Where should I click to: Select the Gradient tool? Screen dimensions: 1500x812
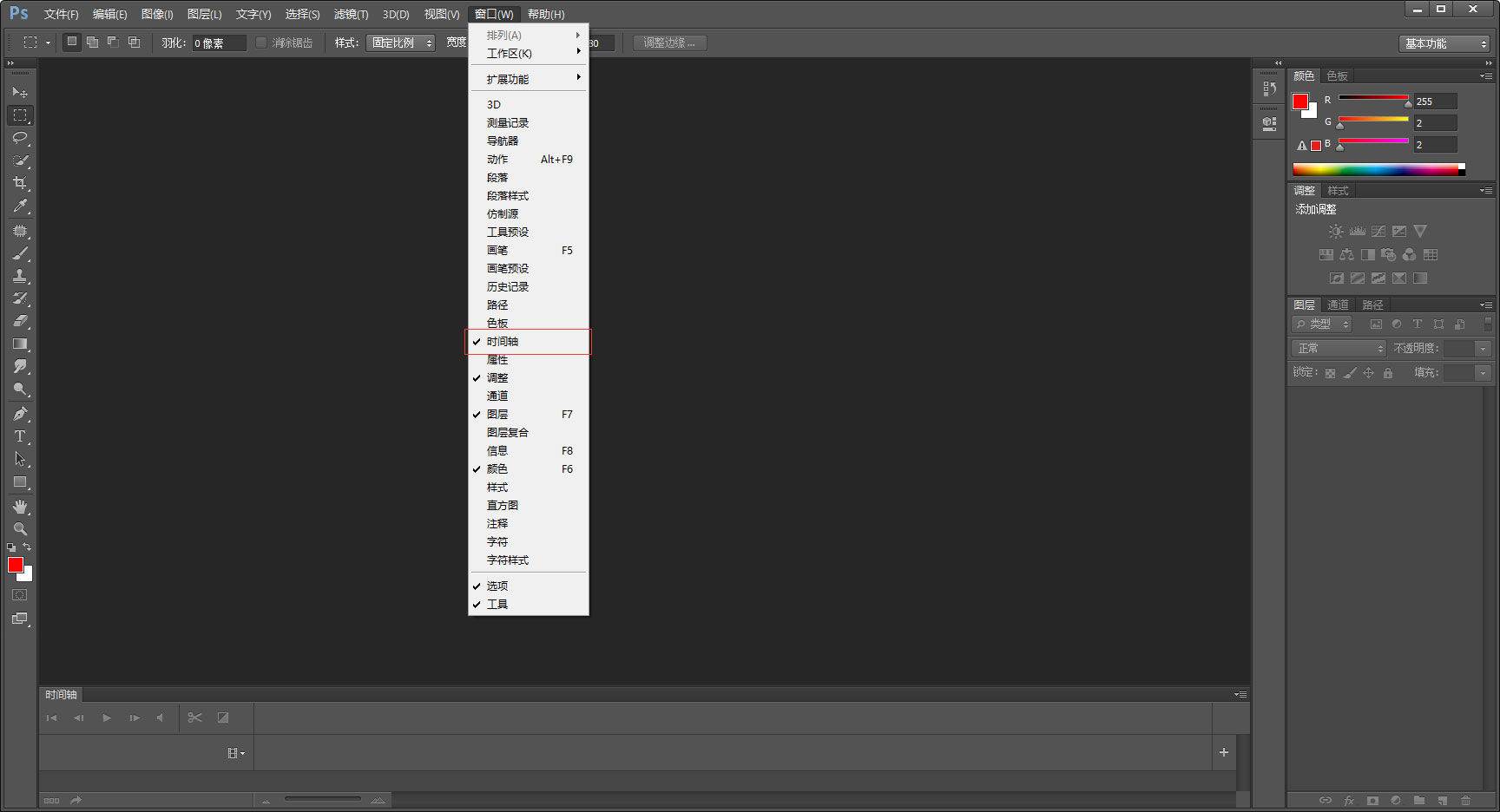(20, 344)
